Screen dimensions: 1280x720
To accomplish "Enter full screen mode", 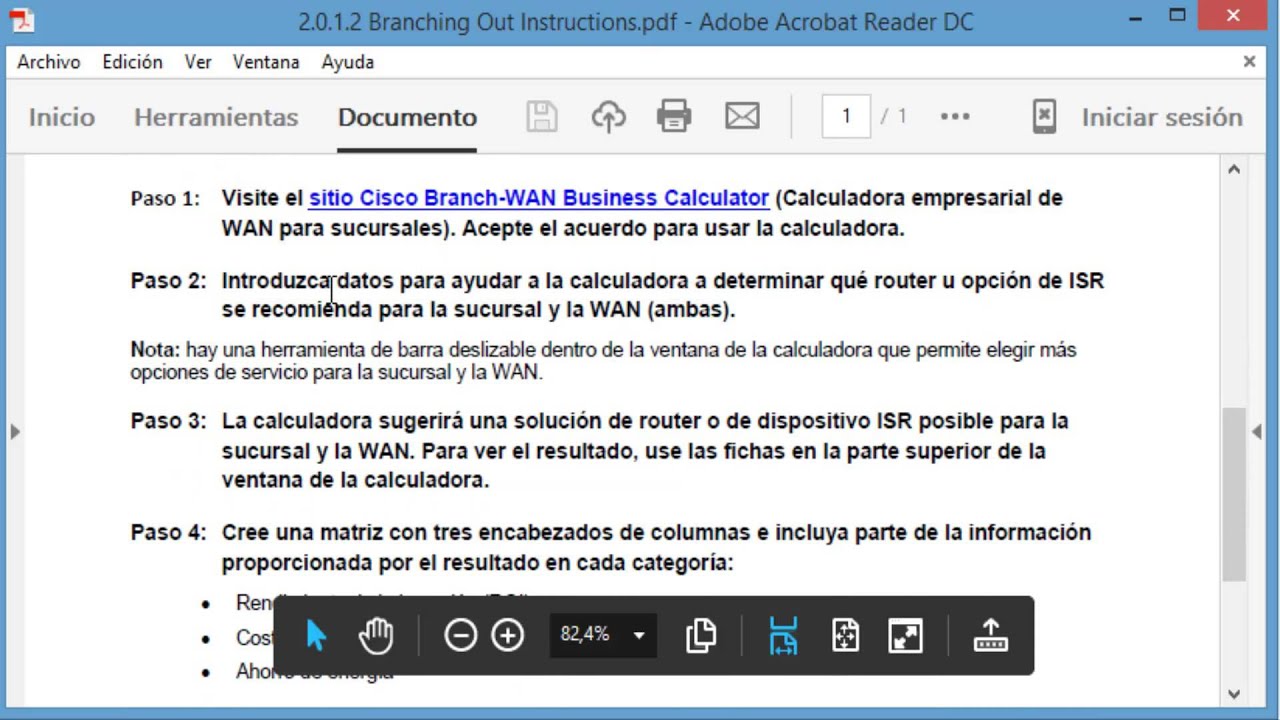I will coord(906,635).
